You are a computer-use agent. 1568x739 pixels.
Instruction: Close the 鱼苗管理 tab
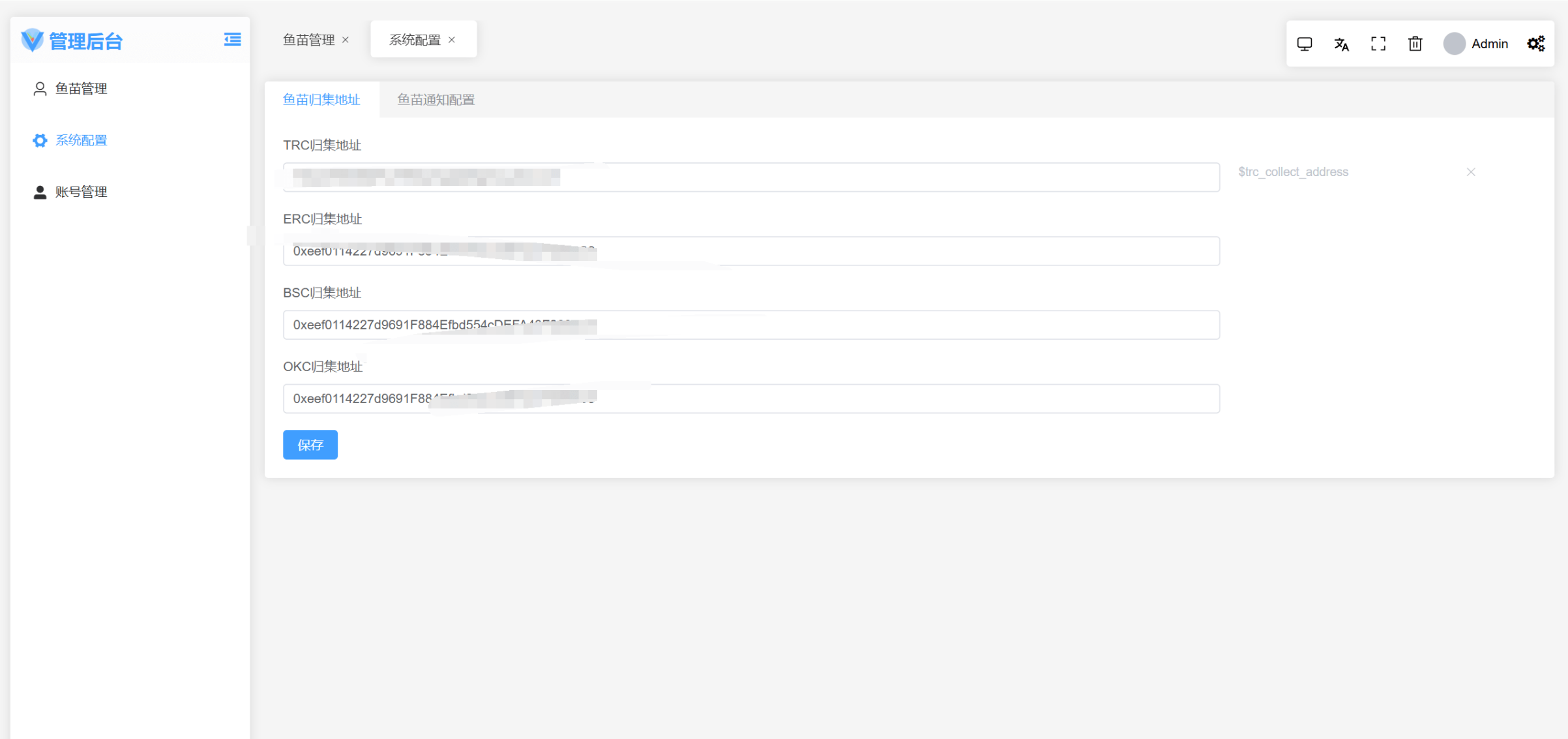(346, 40)
